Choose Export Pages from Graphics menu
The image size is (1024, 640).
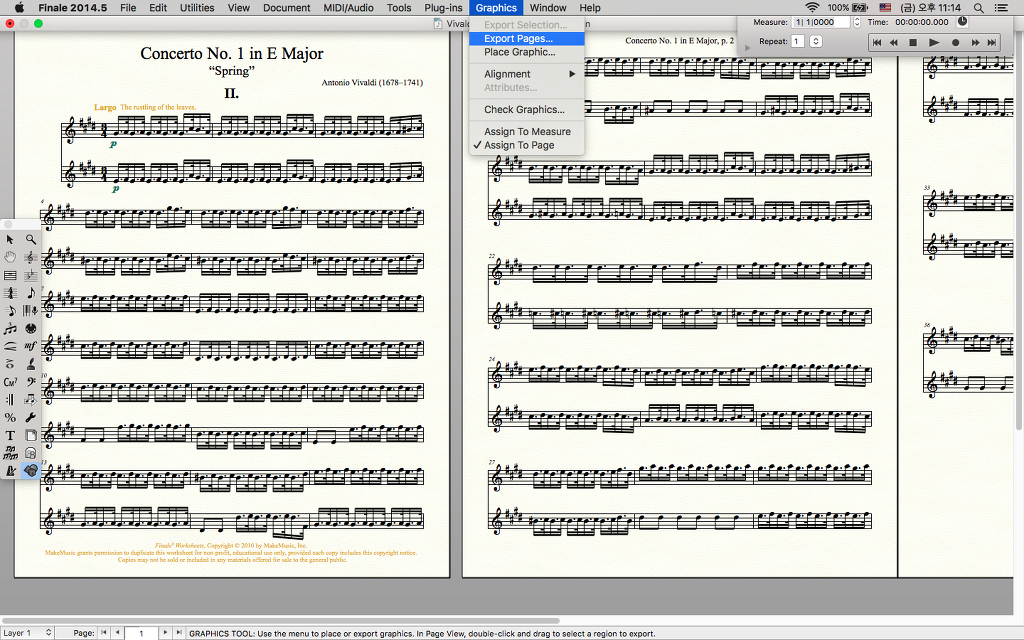pos(517,38)
